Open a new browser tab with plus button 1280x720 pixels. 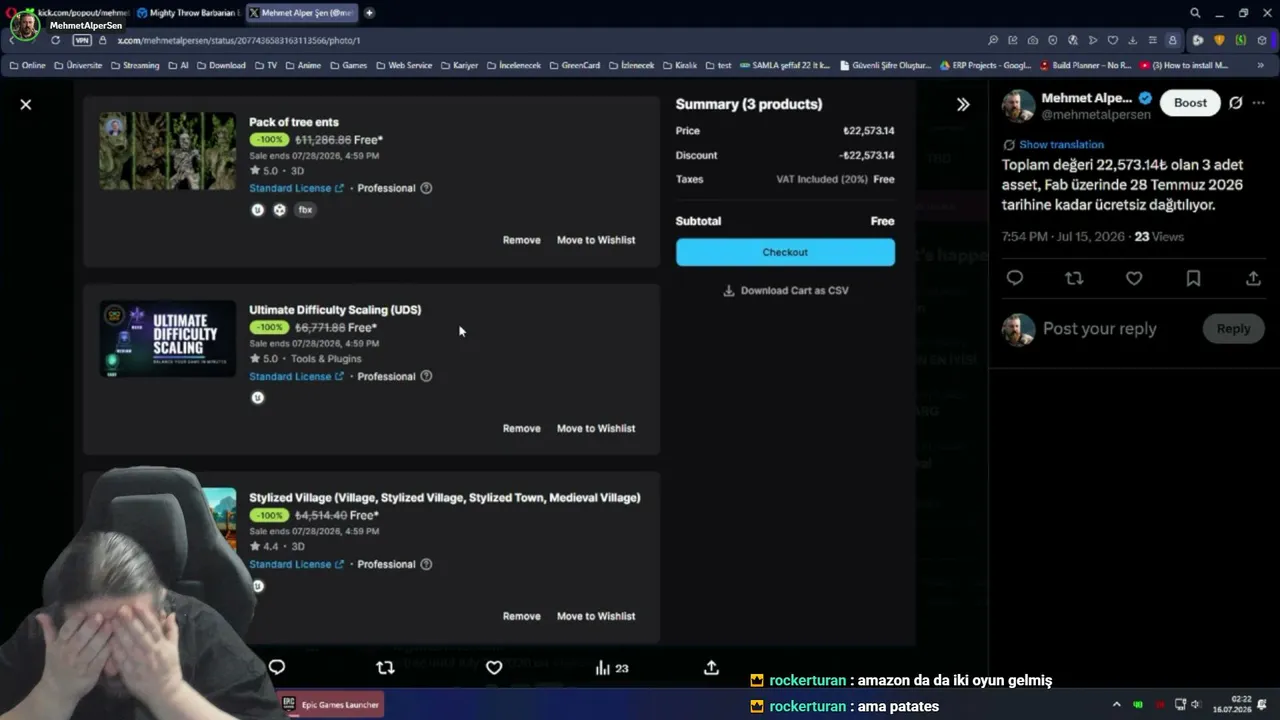tap(369, 13)
